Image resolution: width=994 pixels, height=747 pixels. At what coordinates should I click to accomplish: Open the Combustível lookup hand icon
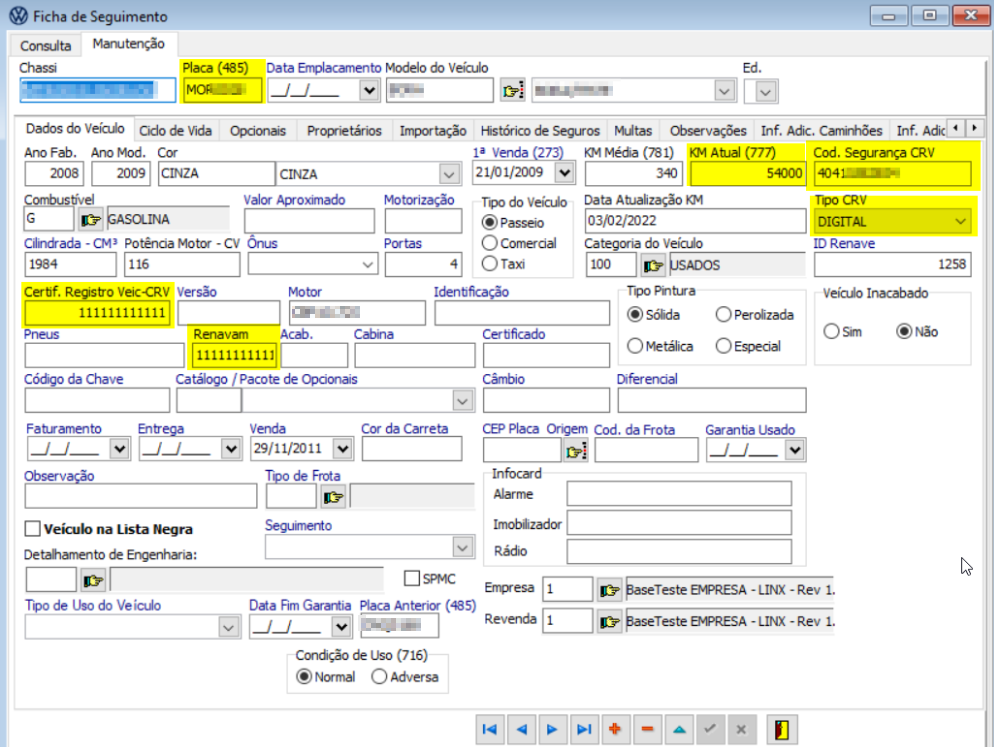[x=91, y=218]
